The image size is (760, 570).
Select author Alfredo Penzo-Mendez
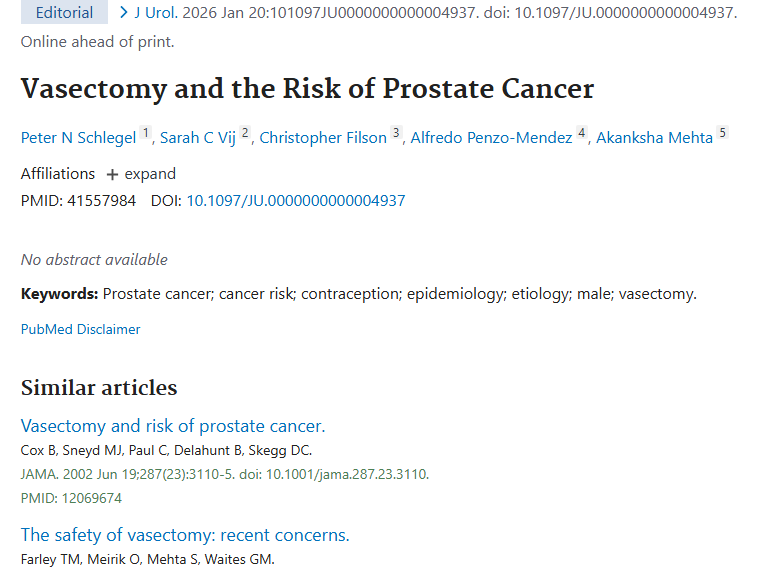(491, 138)
